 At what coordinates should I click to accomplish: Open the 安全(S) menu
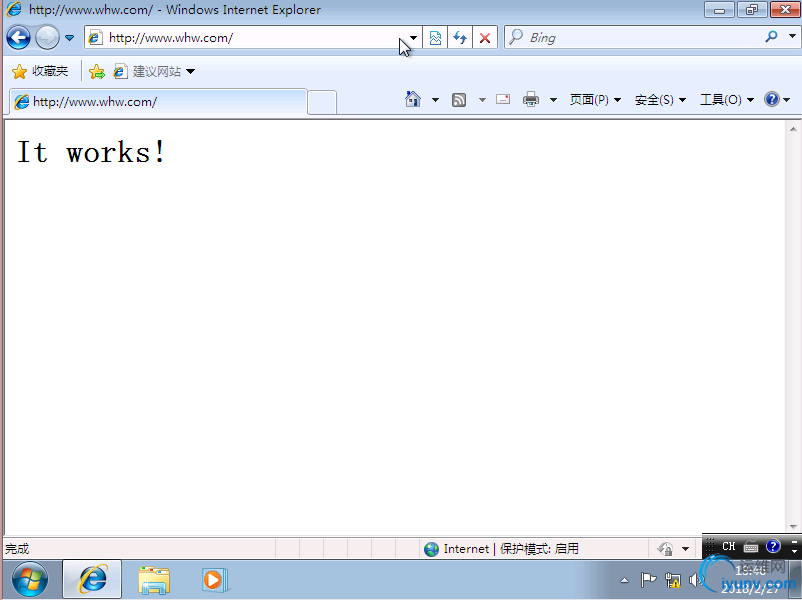pyautogui.click(x=660, y=100)
